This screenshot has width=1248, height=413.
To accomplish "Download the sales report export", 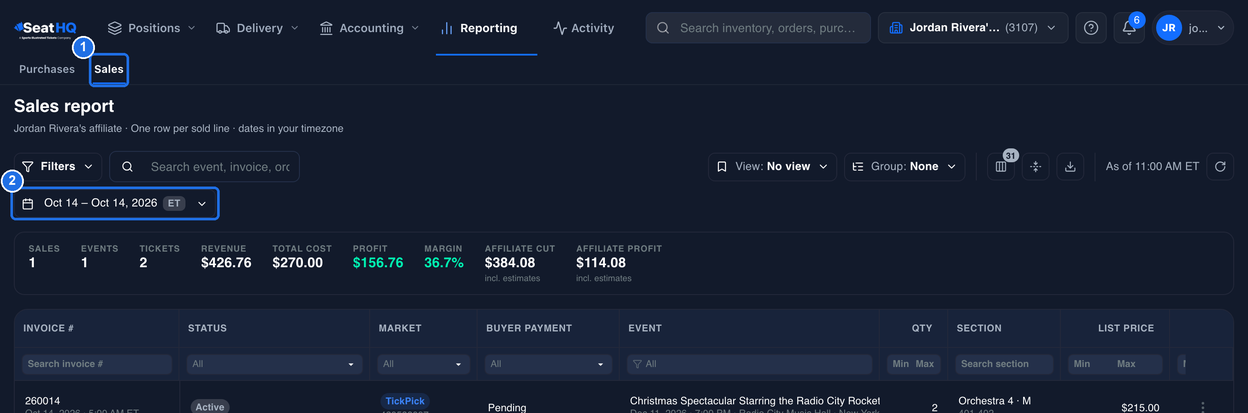I will [1070, 167].
